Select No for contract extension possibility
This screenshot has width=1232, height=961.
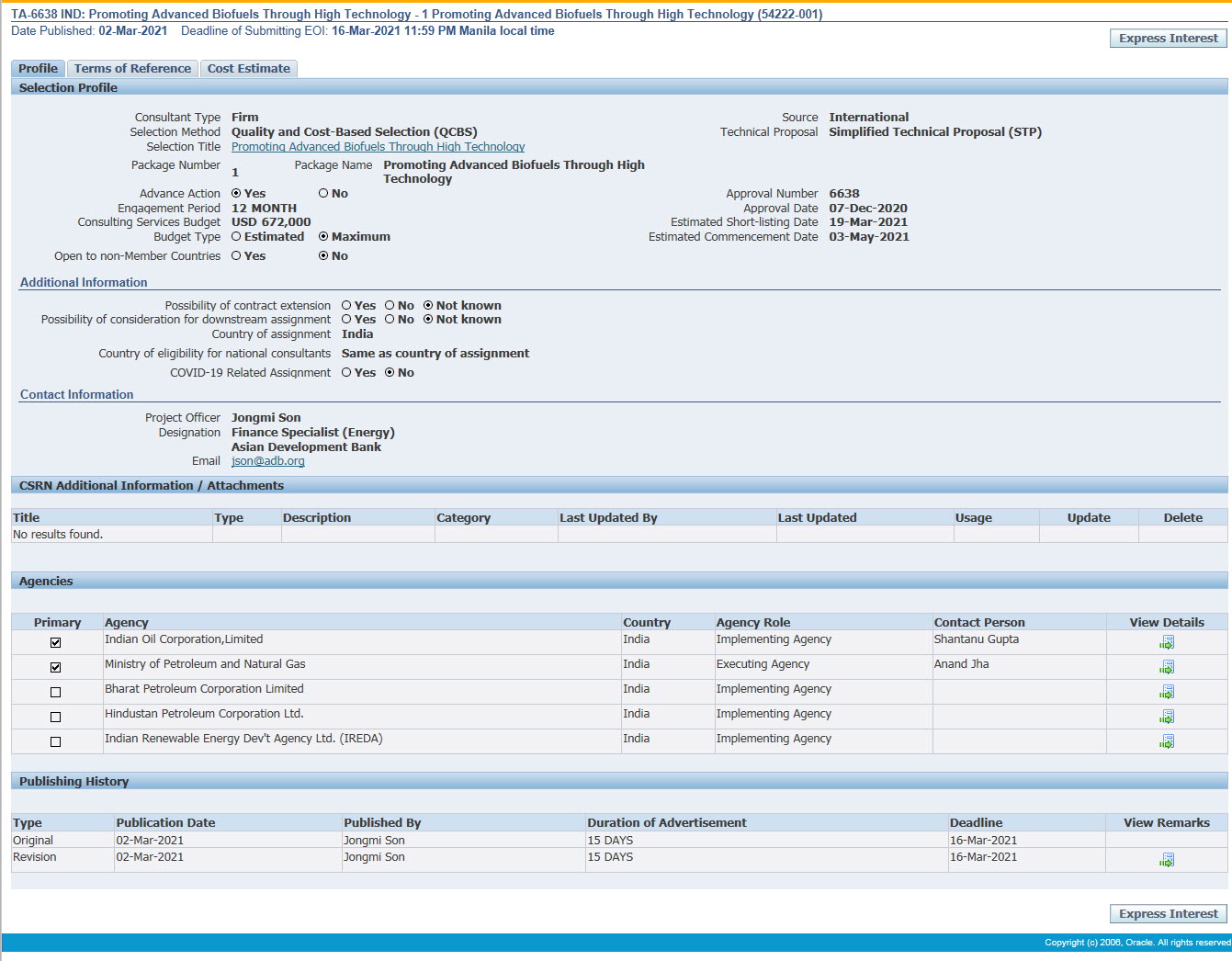click(x=390, y=305)
